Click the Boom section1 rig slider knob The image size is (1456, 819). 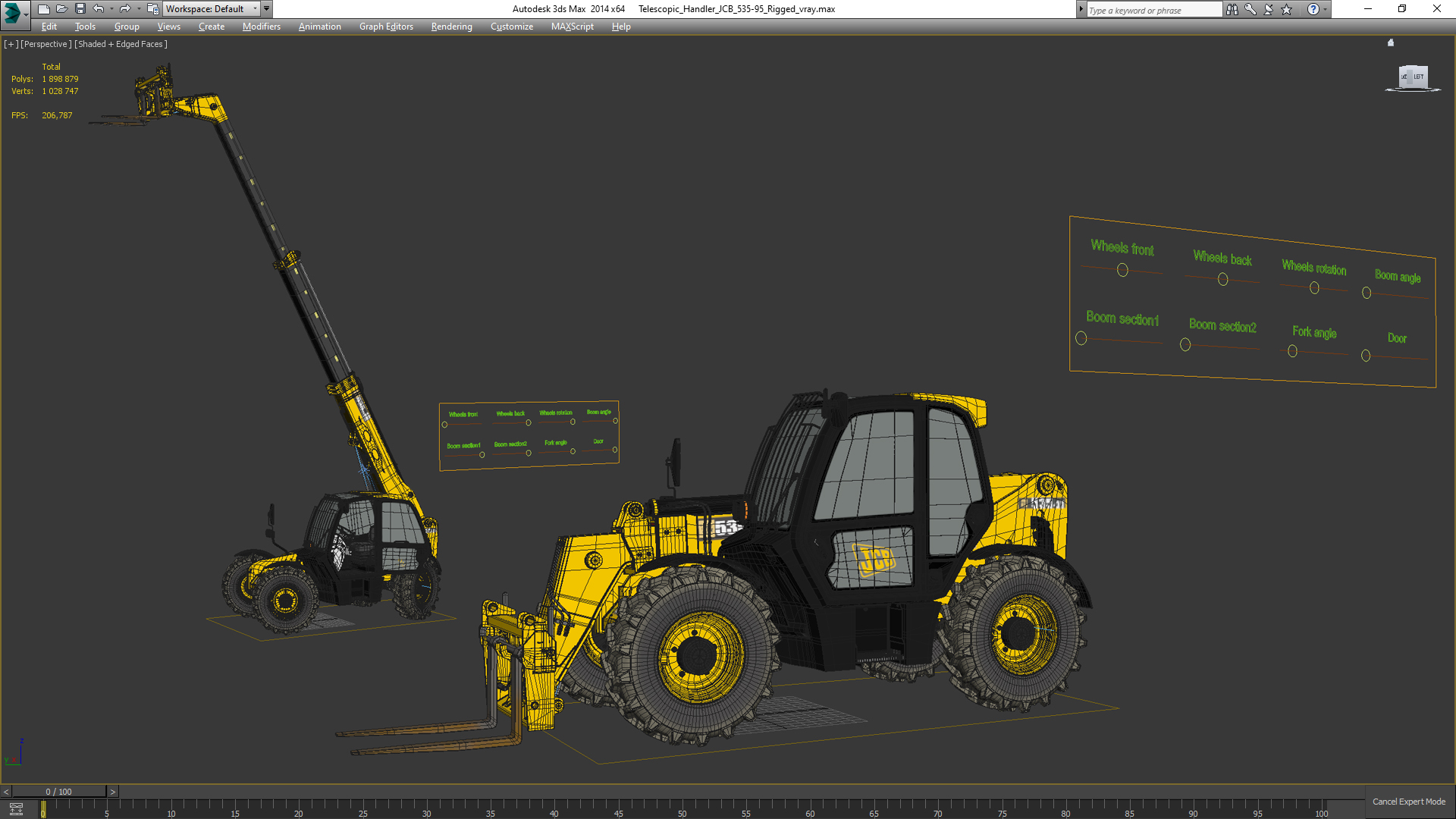point(1081,338)
